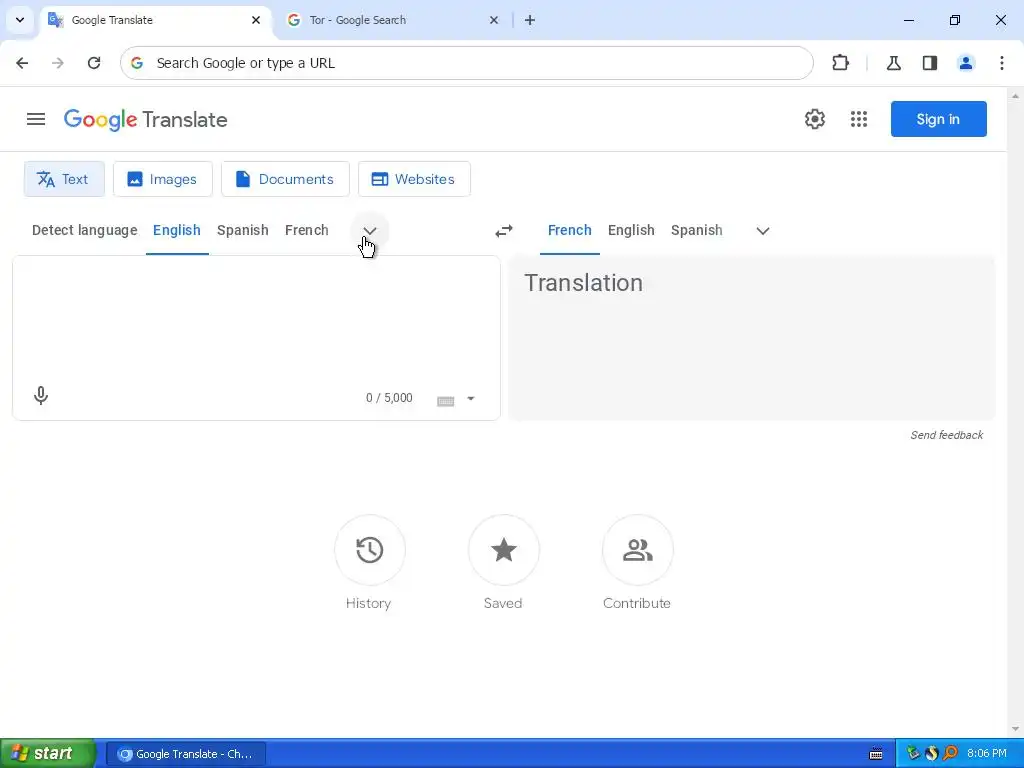1024x768 pixels.
Task: Click the taskbar clock 8:06 PM
Action: (987, 754)
